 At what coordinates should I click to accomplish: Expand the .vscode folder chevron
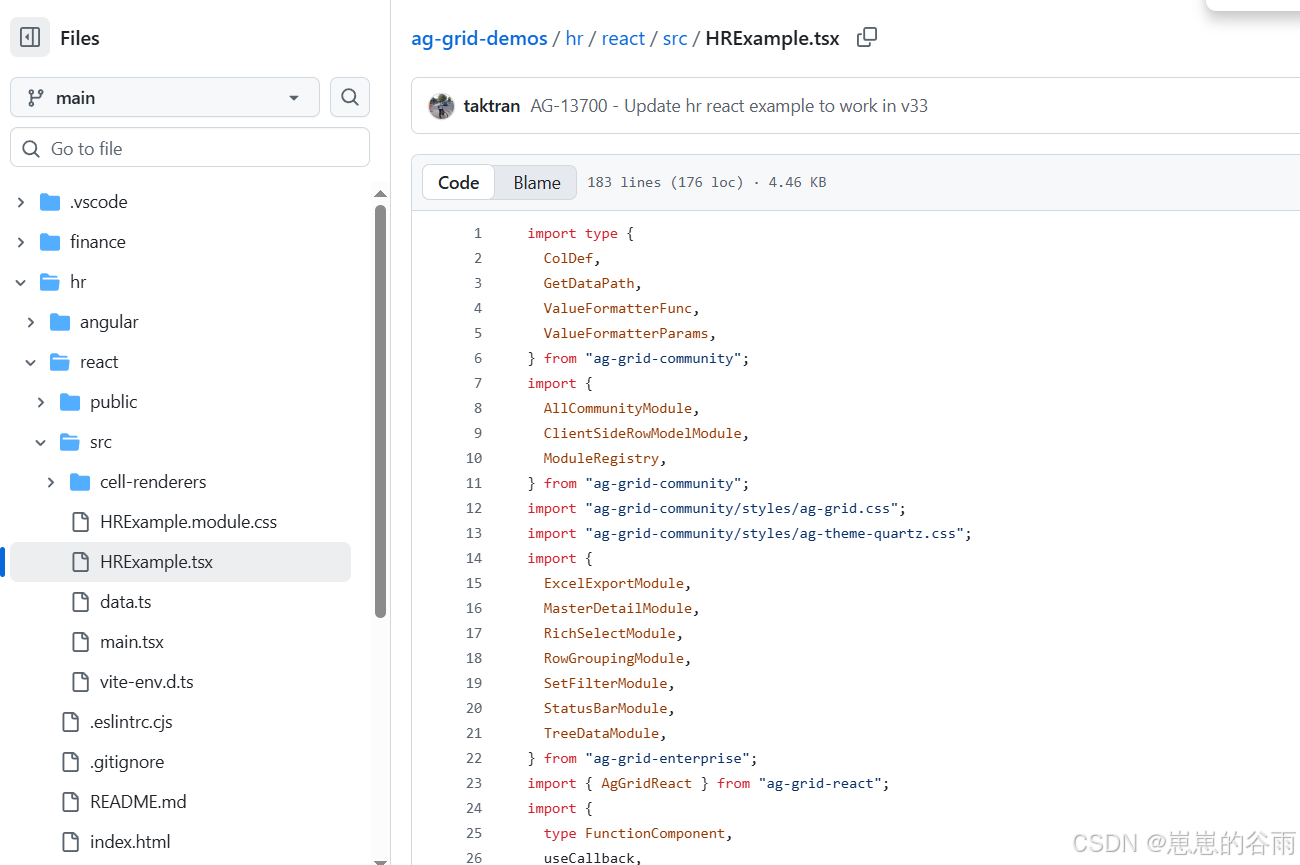[x=21, y=202]
